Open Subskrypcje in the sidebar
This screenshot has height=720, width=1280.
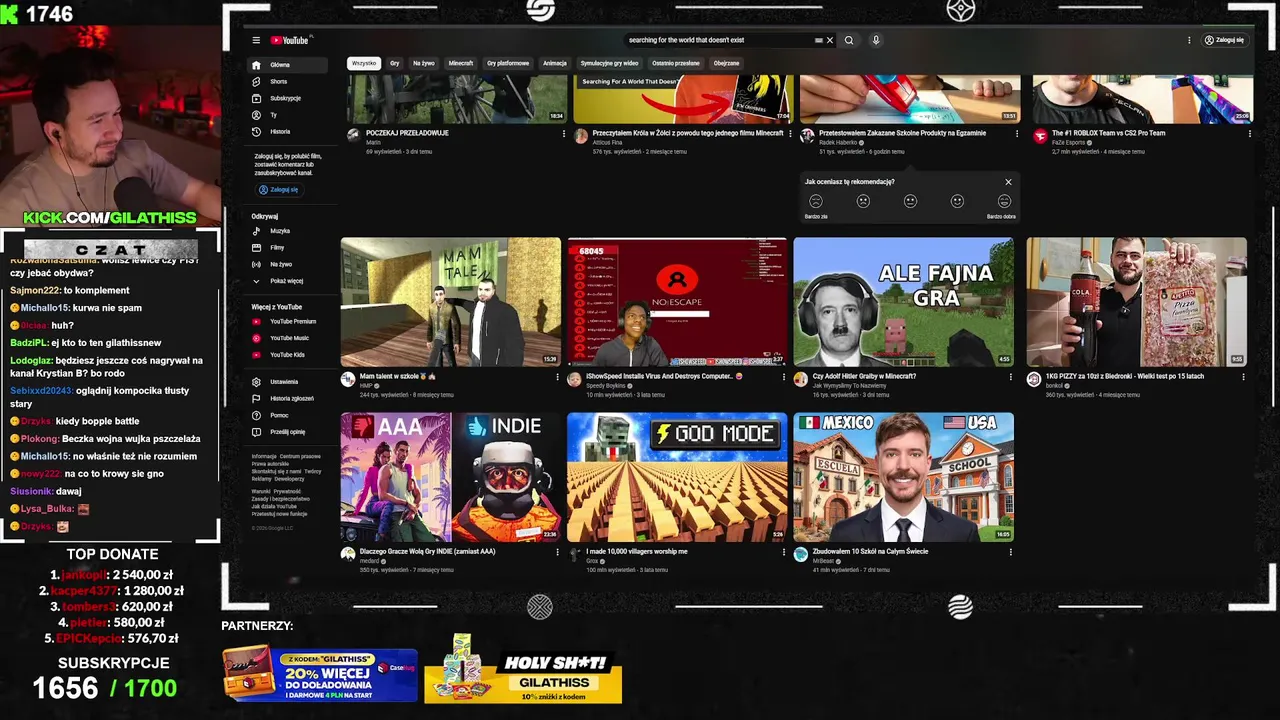[x=289, y=98]
